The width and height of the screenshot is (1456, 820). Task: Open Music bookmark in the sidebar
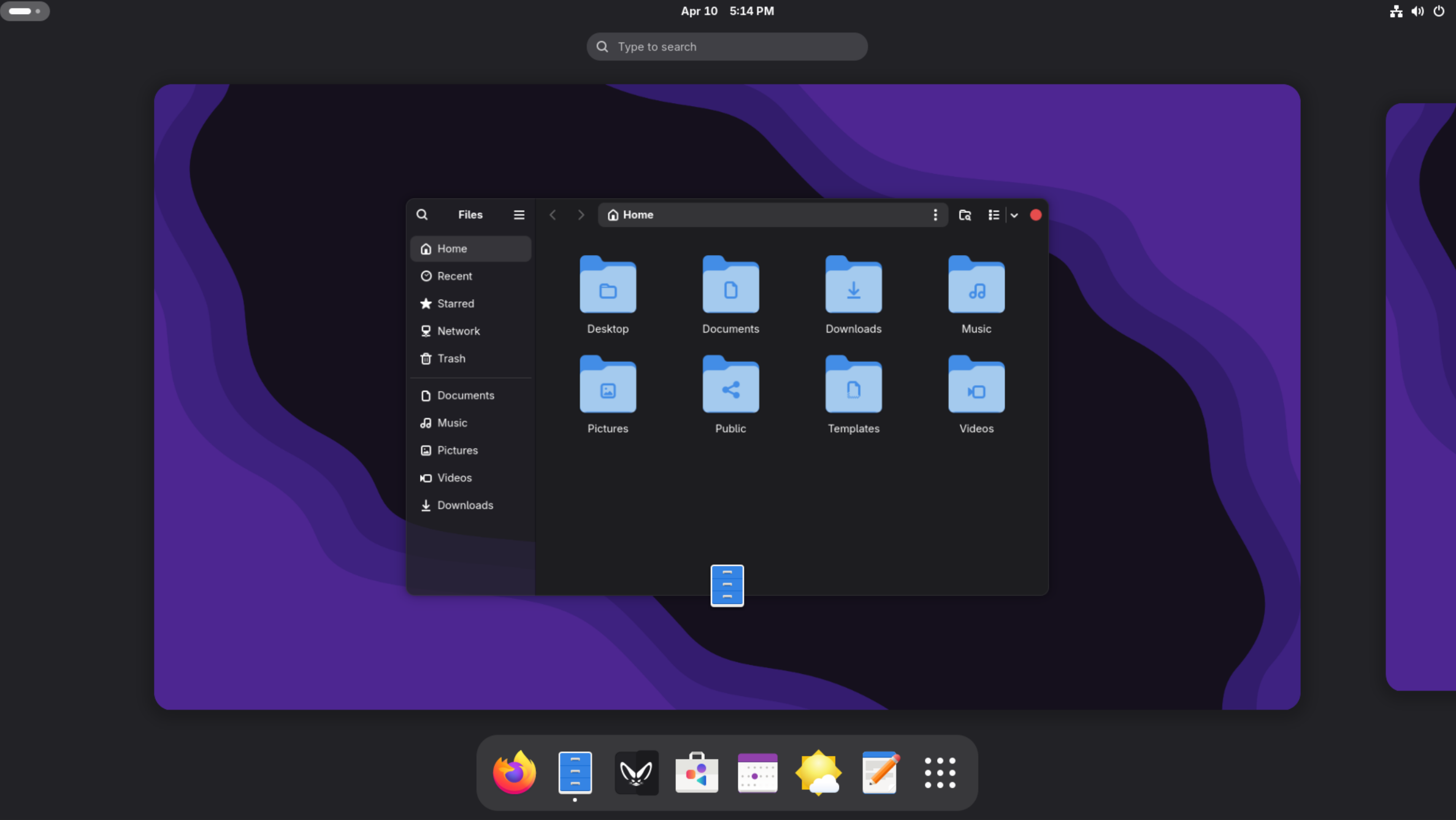click(x=470, y=423)
